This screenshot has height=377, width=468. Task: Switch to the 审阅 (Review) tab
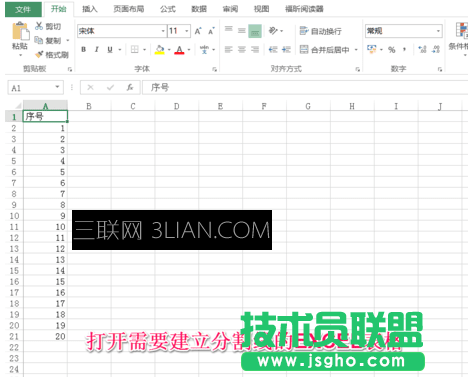tap(230, 9)
